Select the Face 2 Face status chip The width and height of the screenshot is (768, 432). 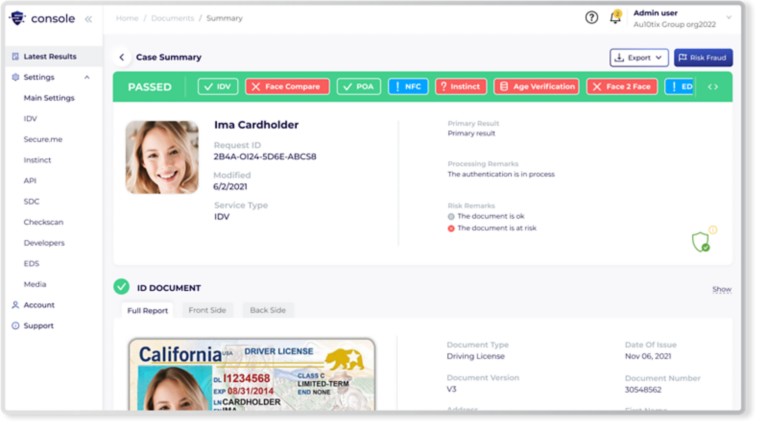tap(622, 87)
